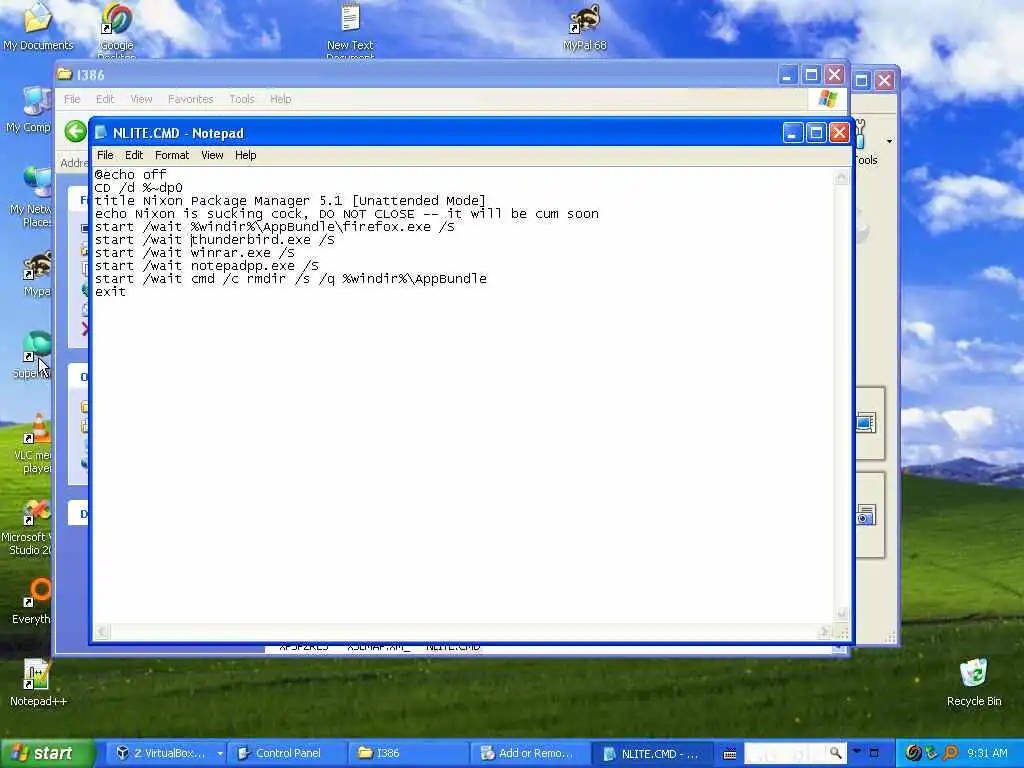Click the Start button

click(46, 753)
